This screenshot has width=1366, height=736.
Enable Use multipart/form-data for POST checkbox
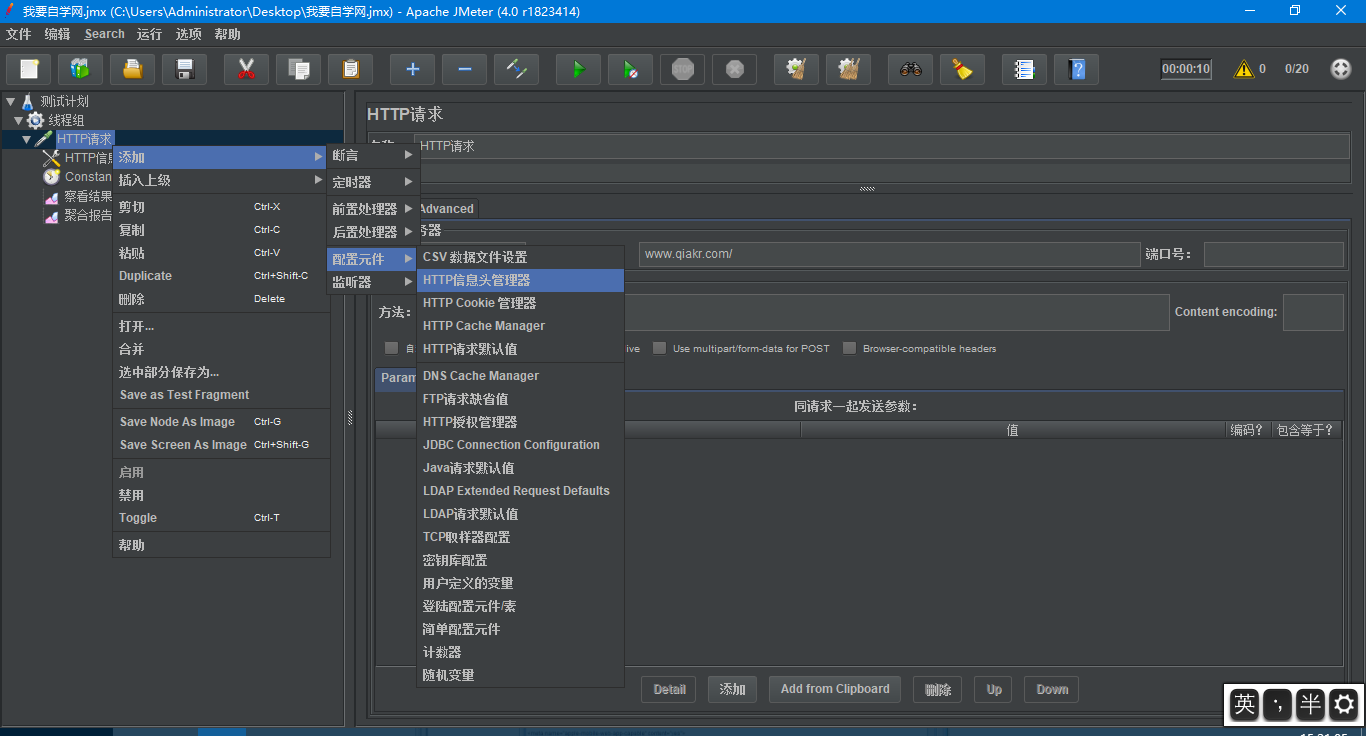click(x=660, y=348)
